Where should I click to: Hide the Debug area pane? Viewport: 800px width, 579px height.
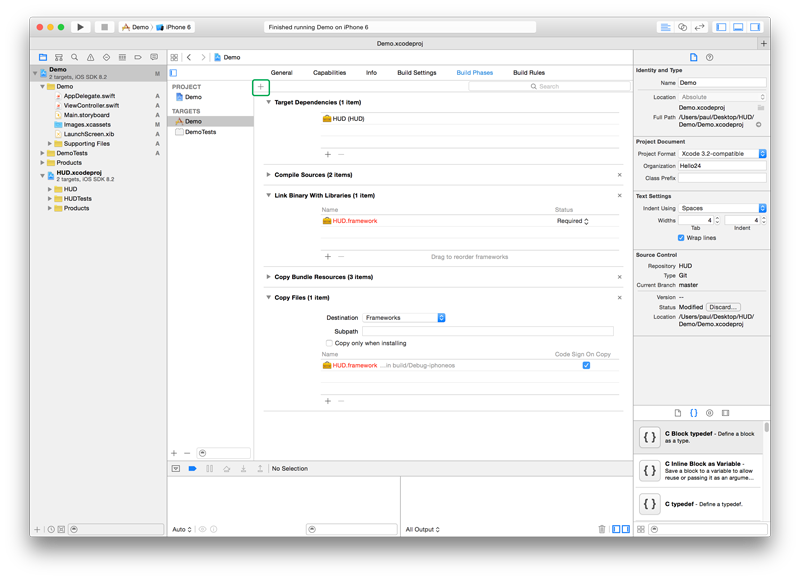738,27
